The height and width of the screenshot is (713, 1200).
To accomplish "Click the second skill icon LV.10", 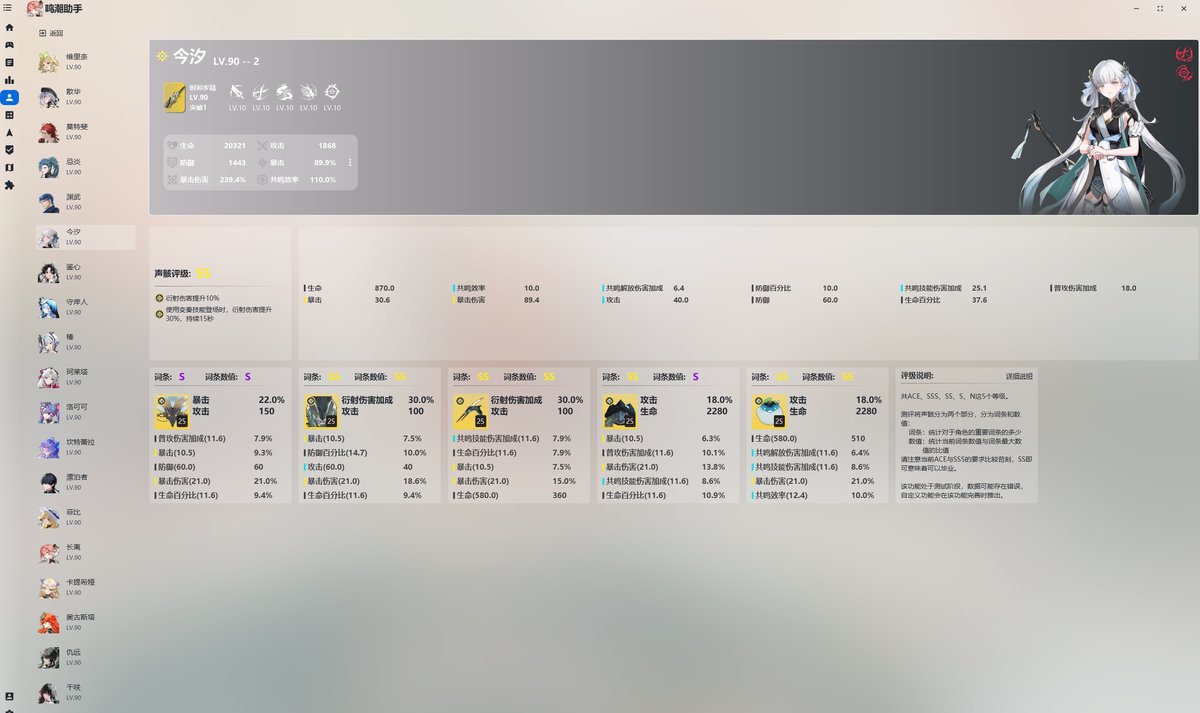I will [x=261, y=92].
